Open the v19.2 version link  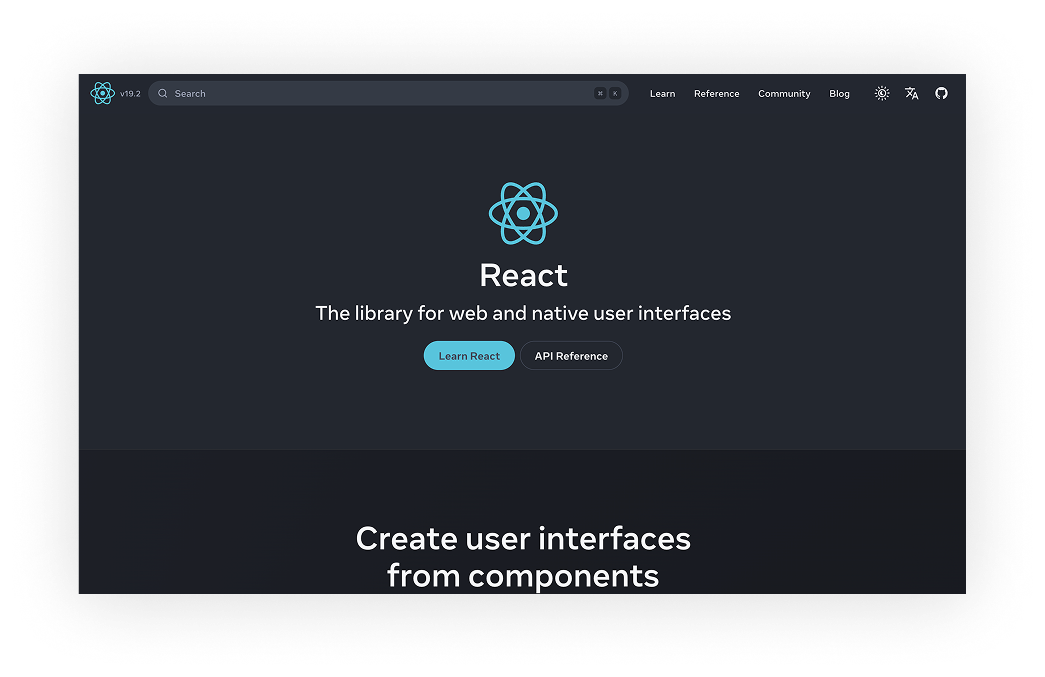(x=129, y=93)
